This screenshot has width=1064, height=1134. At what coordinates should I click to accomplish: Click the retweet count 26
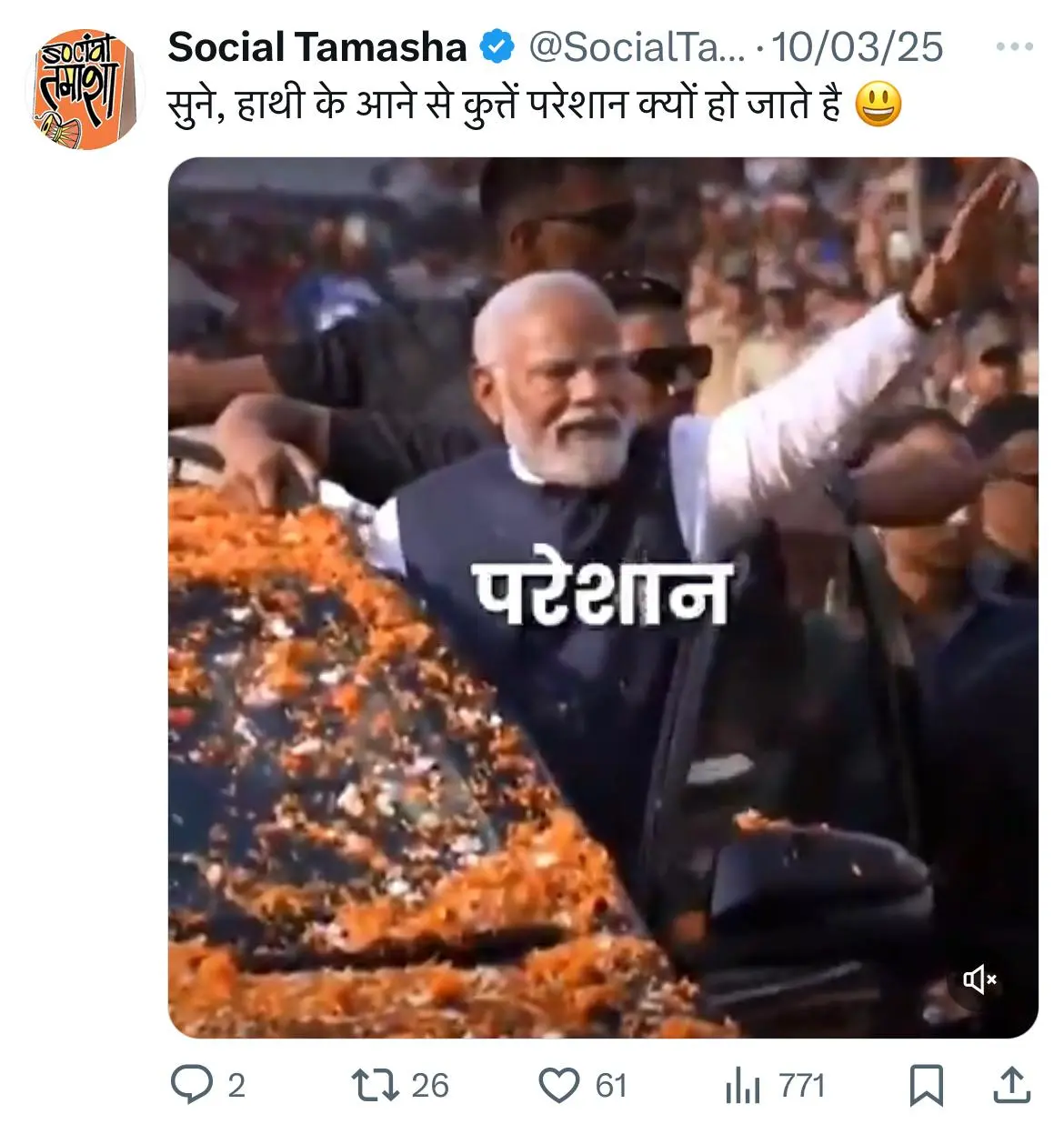tap(430, 1086)
